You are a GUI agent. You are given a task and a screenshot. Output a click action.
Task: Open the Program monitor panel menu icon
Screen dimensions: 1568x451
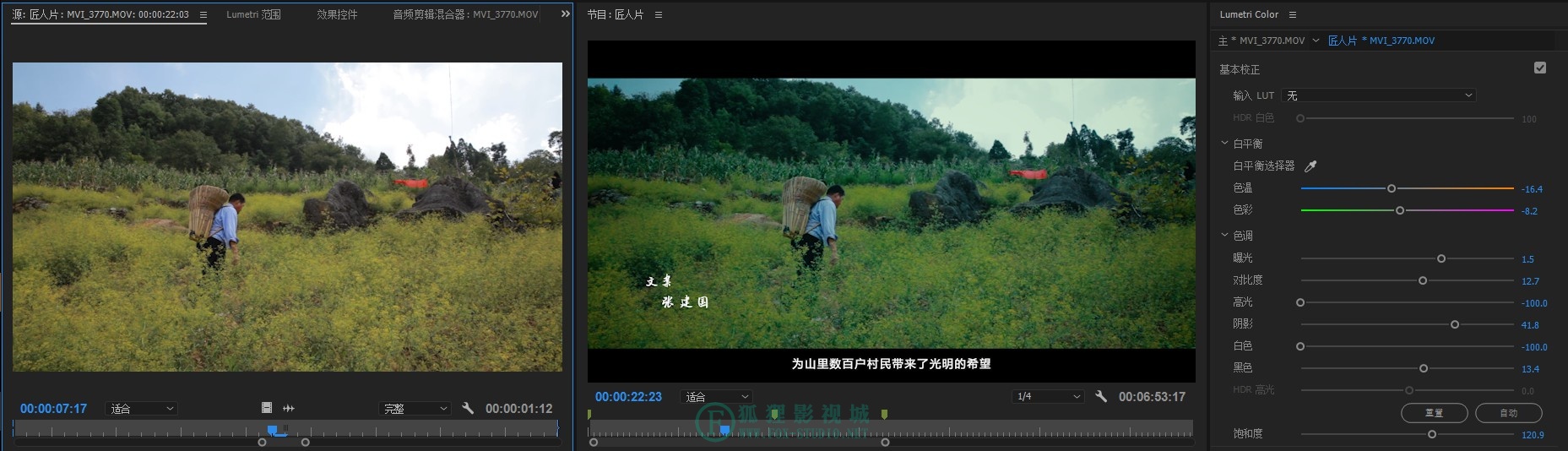(x=659, y=14)
